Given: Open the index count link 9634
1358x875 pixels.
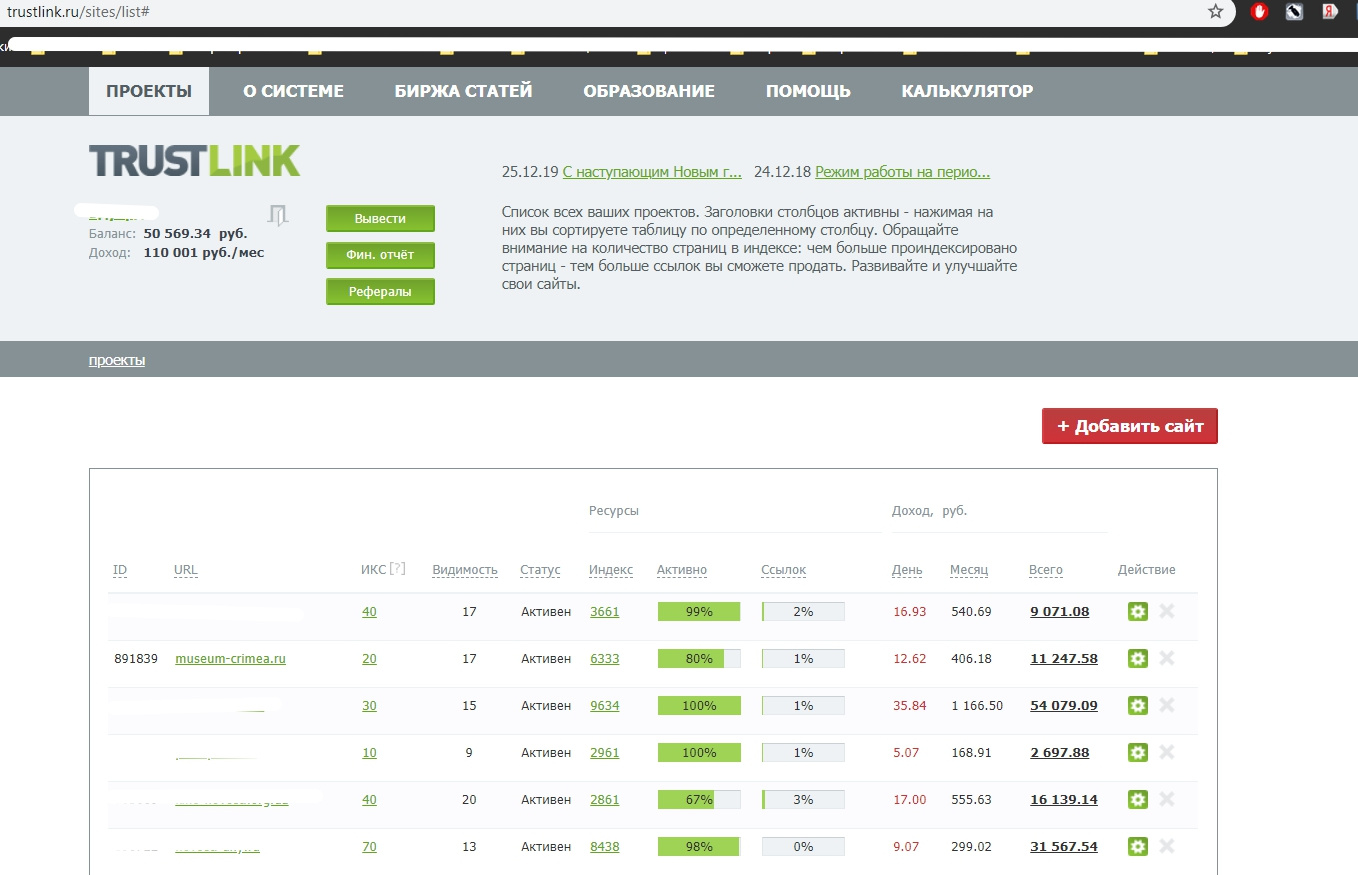Looking at the screenshot, I should 605,705.
